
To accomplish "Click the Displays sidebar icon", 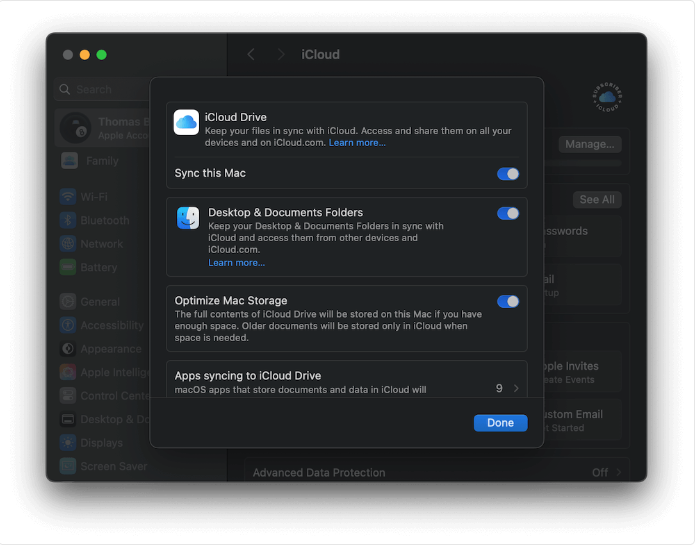I will (x=68, y=443).
